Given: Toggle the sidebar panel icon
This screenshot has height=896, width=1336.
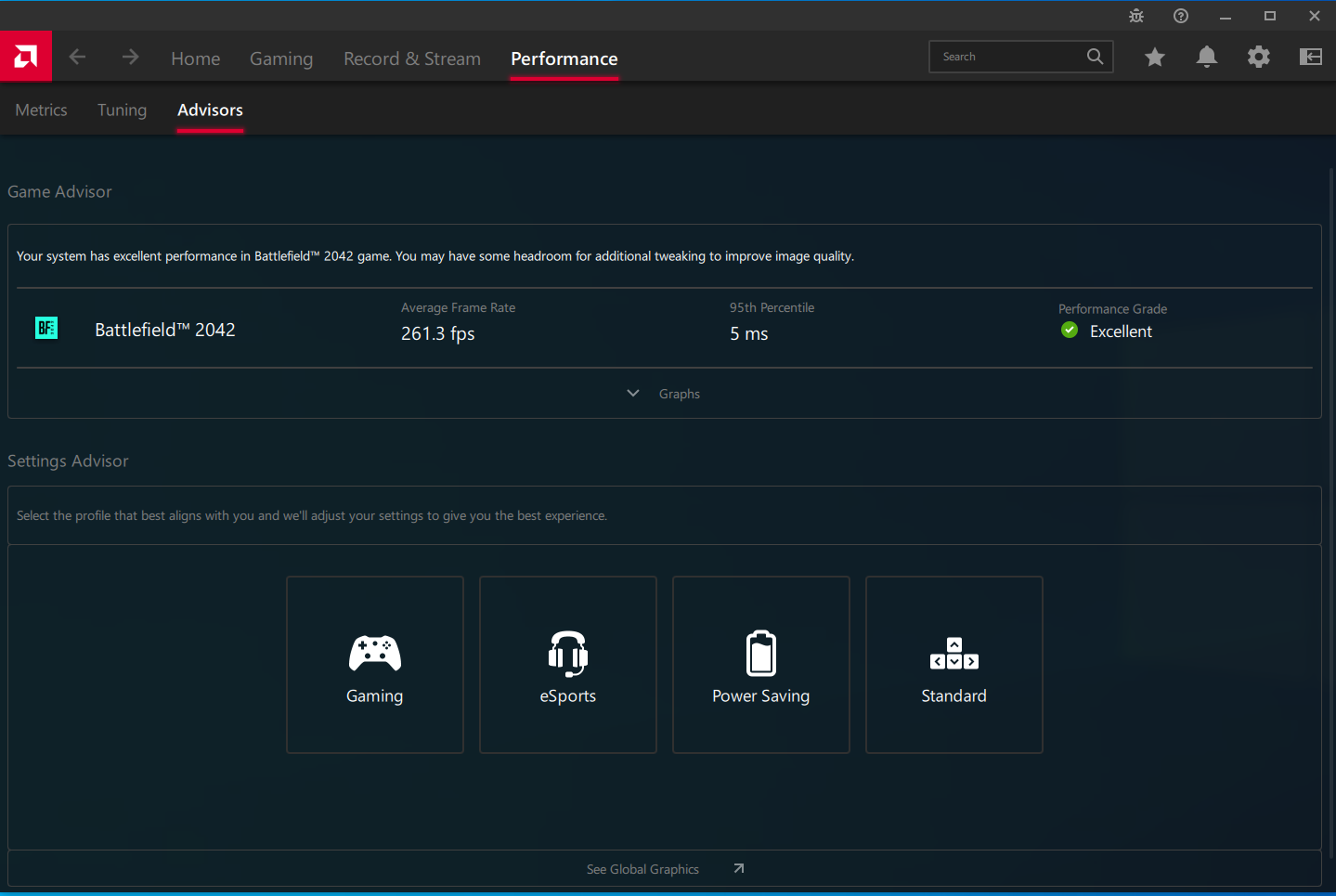Looking at the screenshot, I should pyautogui.click(x=1311, y=58).
